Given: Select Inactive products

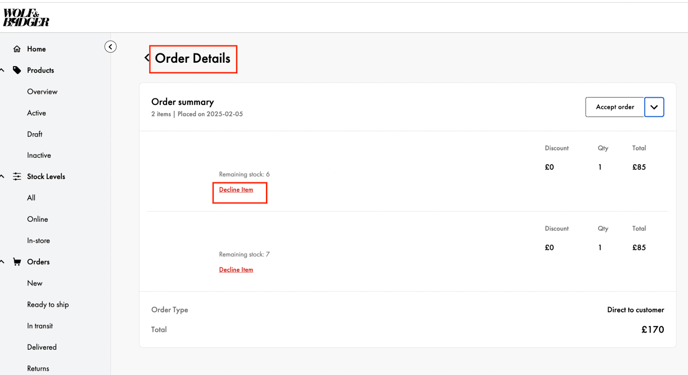Looking at the screenshot, I should click(39, 155).
